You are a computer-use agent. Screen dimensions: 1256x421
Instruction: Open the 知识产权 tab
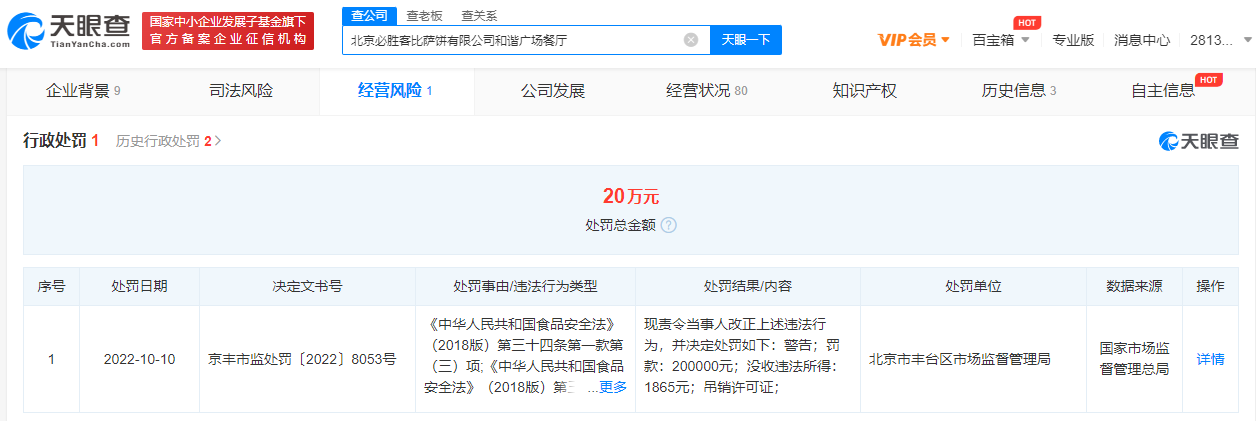tap(865, 91)
